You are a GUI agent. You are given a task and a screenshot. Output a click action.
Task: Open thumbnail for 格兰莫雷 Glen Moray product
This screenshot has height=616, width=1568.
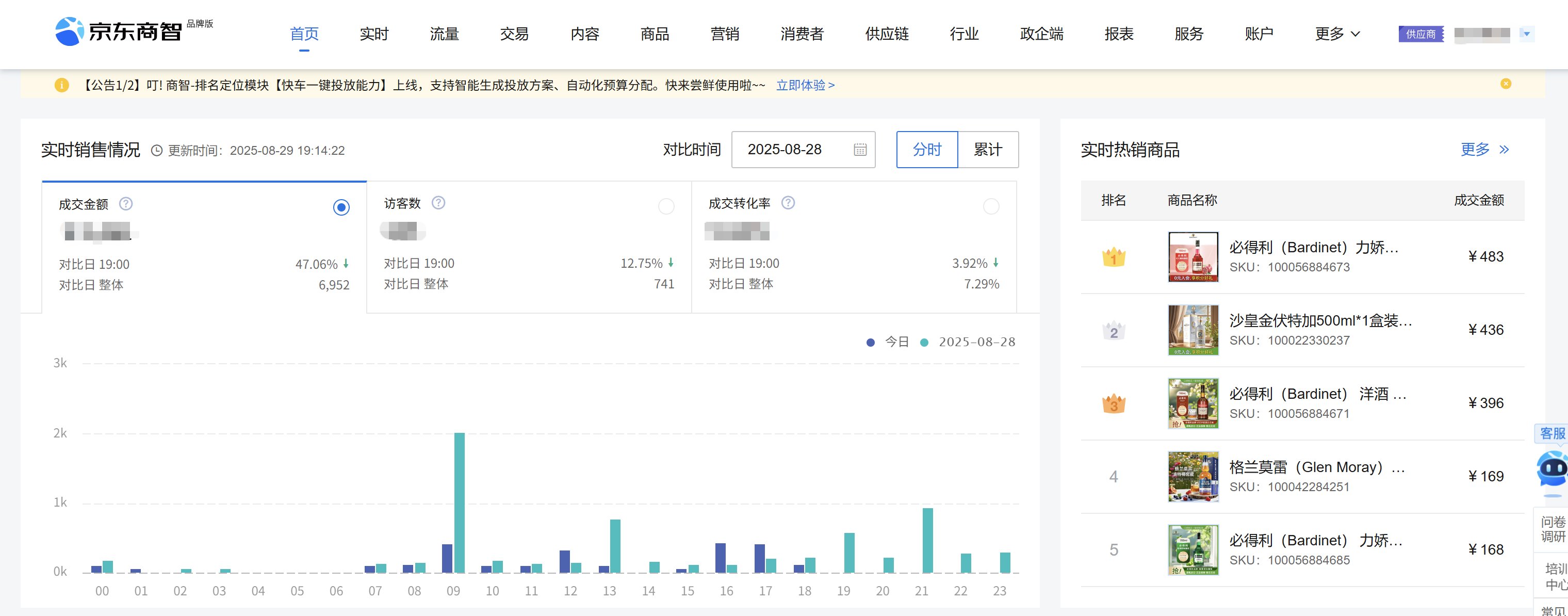pos(1193,477)
